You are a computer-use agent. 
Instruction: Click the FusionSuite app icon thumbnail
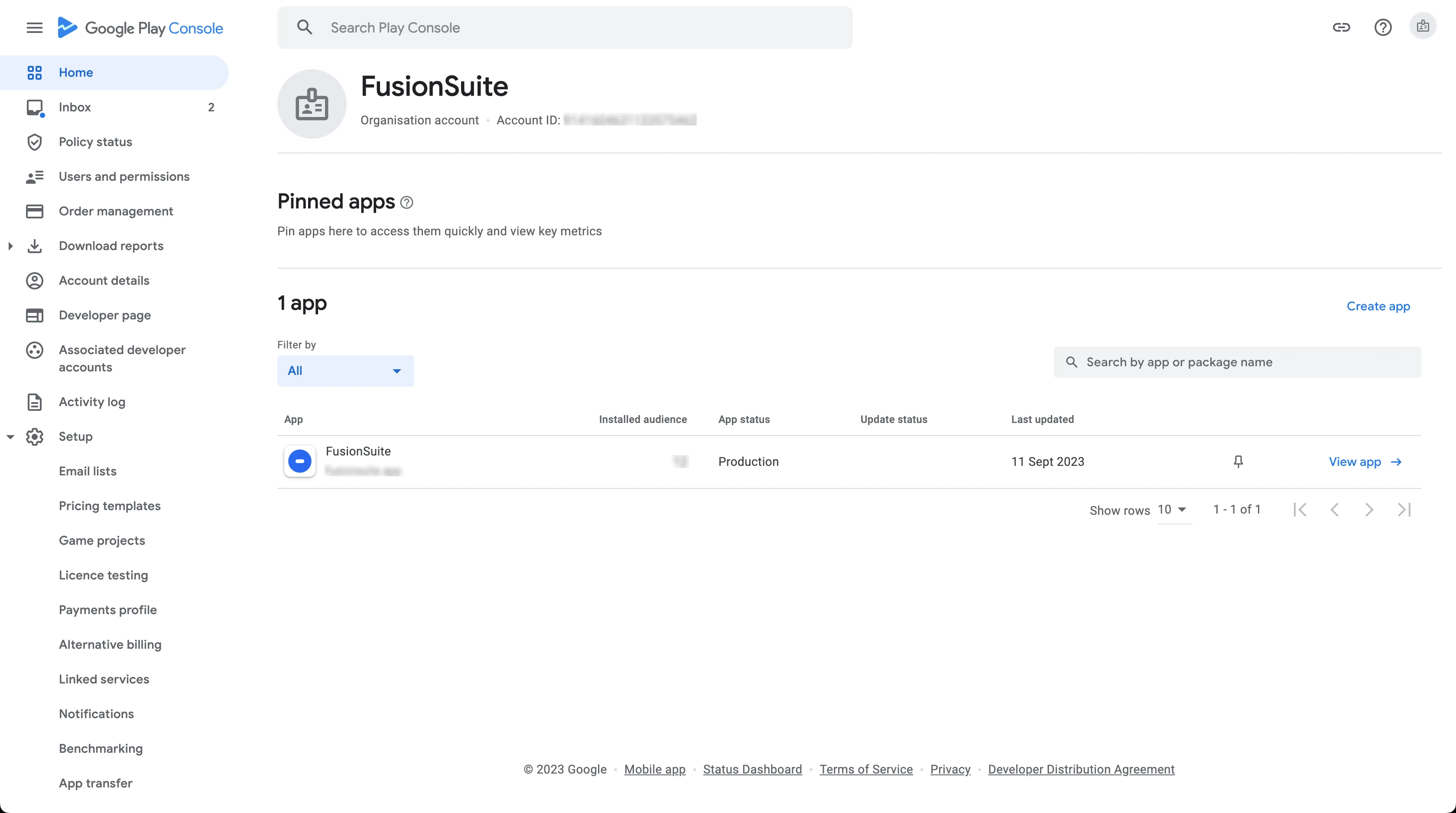(x=299, y=462)
